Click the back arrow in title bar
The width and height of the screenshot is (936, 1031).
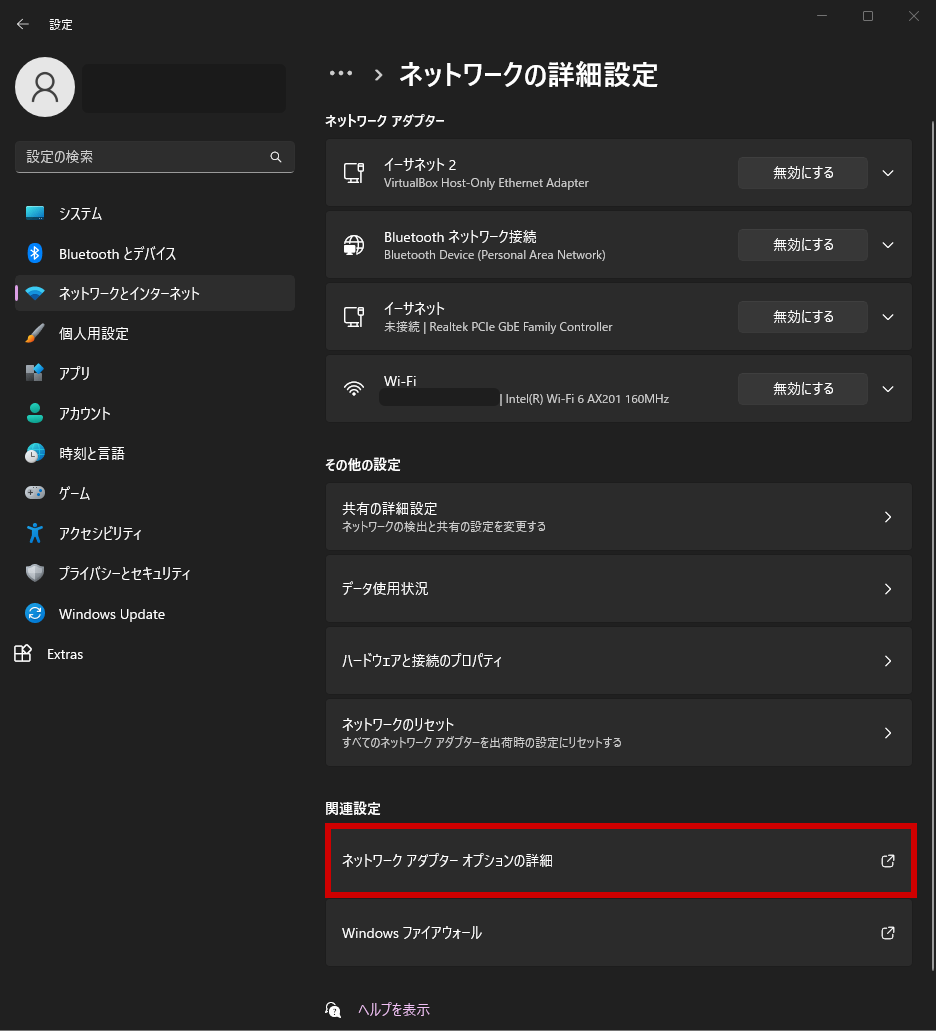tap(23, 24)
